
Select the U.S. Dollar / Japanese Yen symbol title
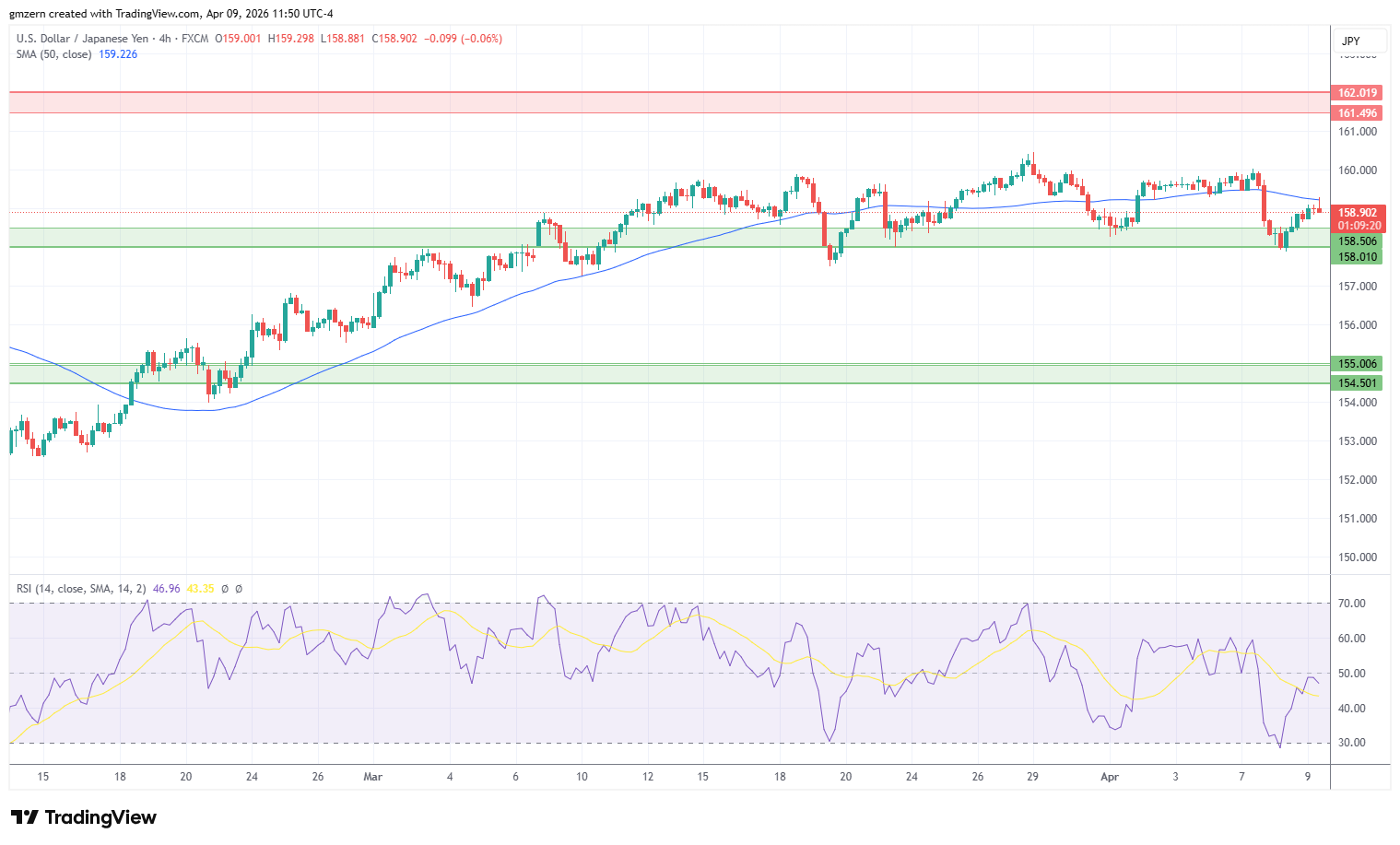(82, 39)
